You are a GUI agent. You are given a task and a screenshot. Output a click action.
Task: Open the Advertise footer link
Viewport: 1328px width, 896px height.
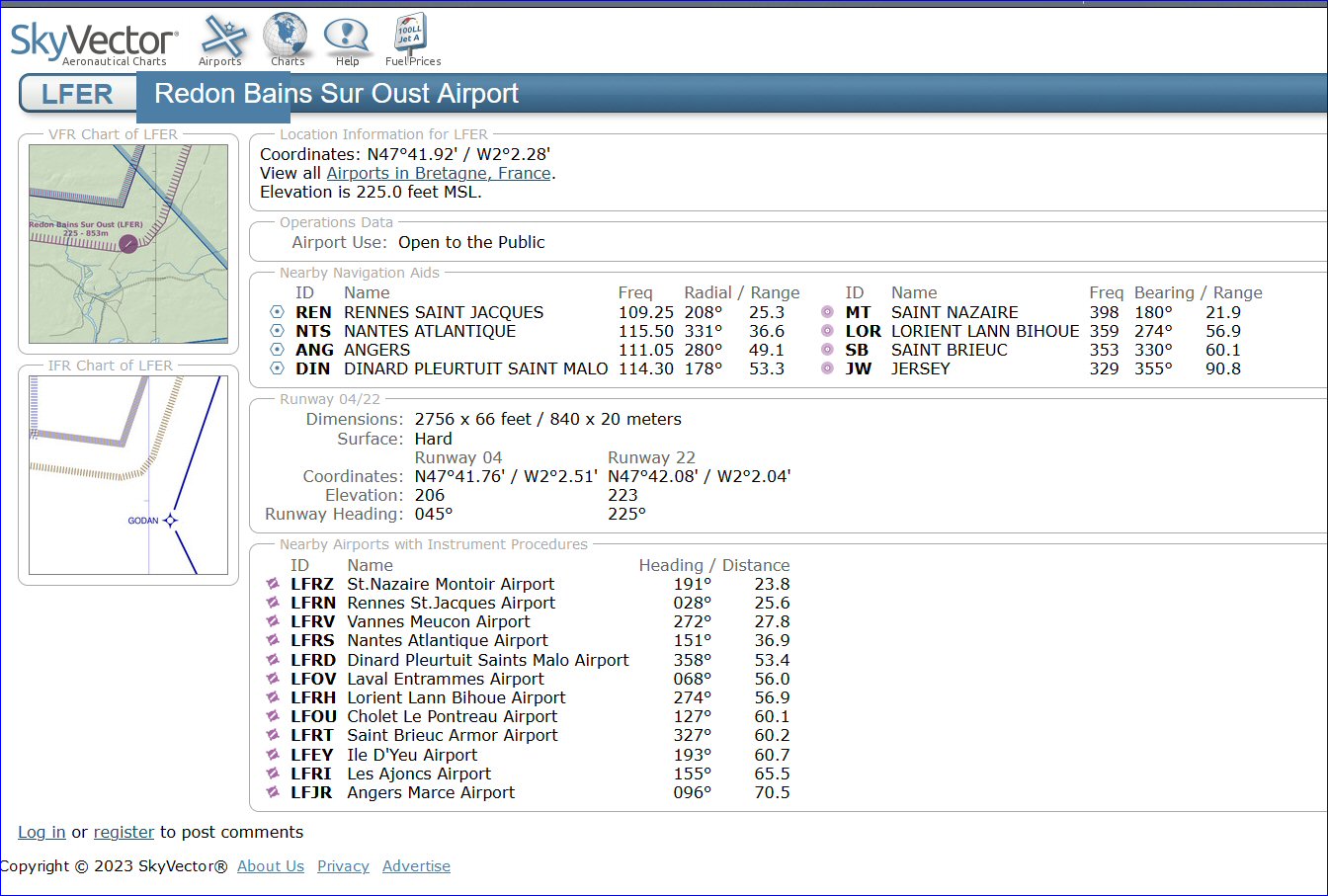tap(416, 866)
